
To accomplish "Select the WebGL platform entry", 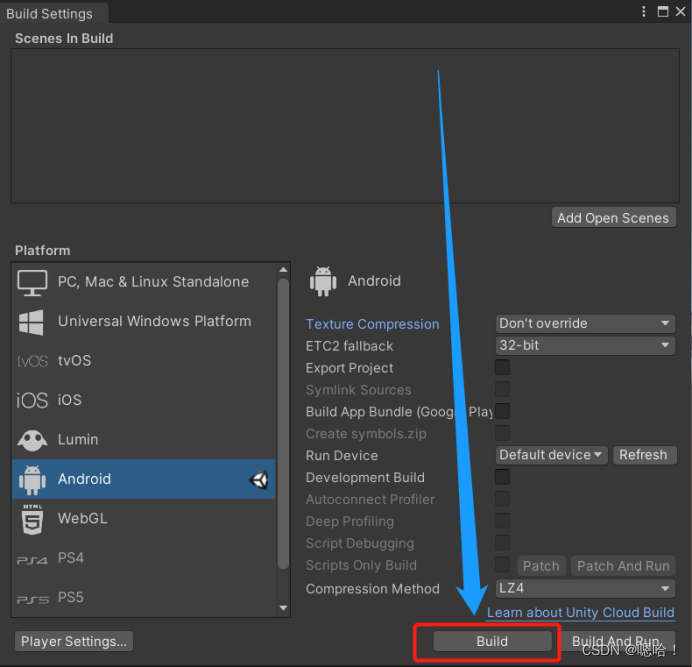I will [x=143, y=519].
